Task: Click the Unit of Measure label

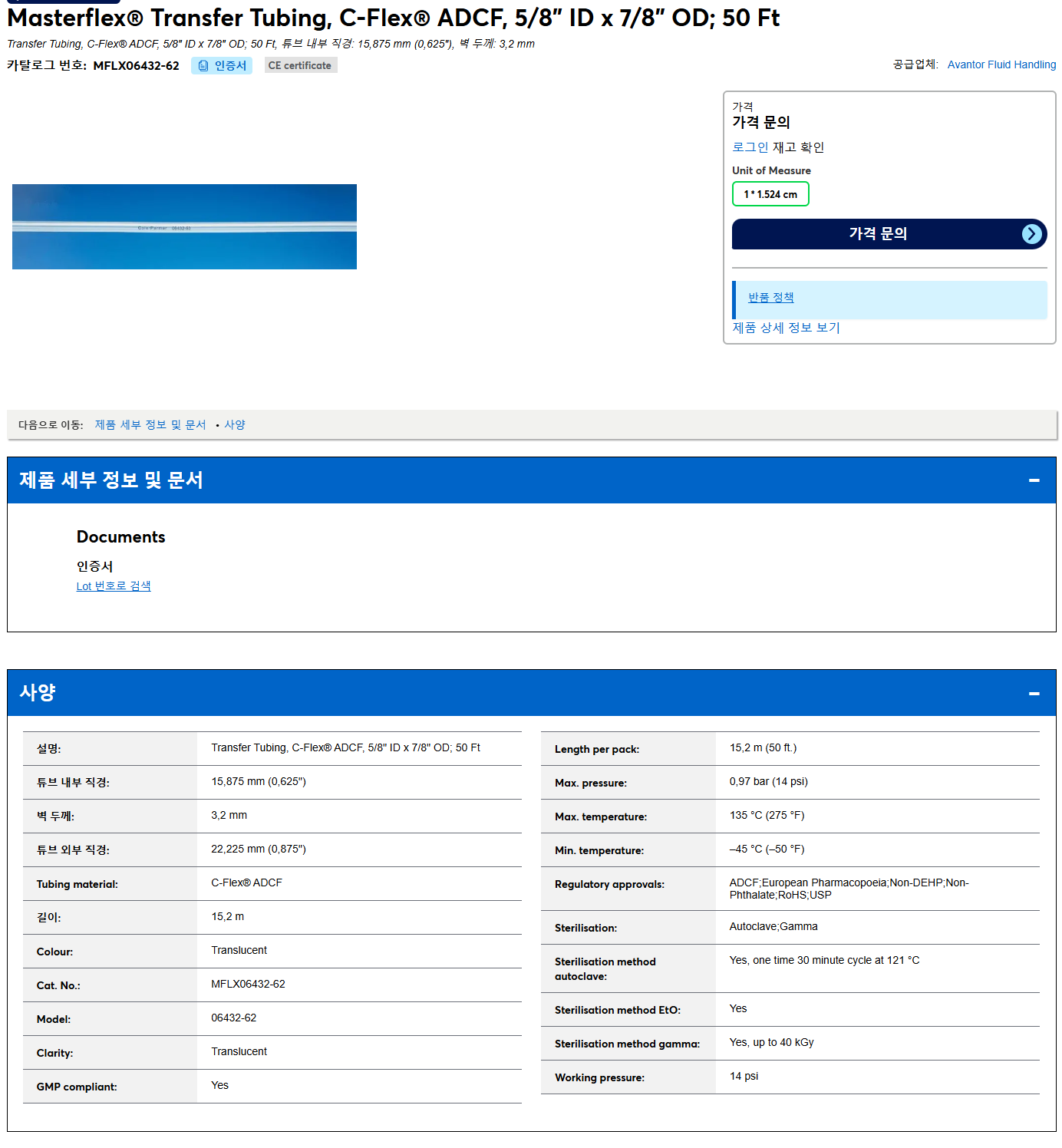Action: pos(771,171)
